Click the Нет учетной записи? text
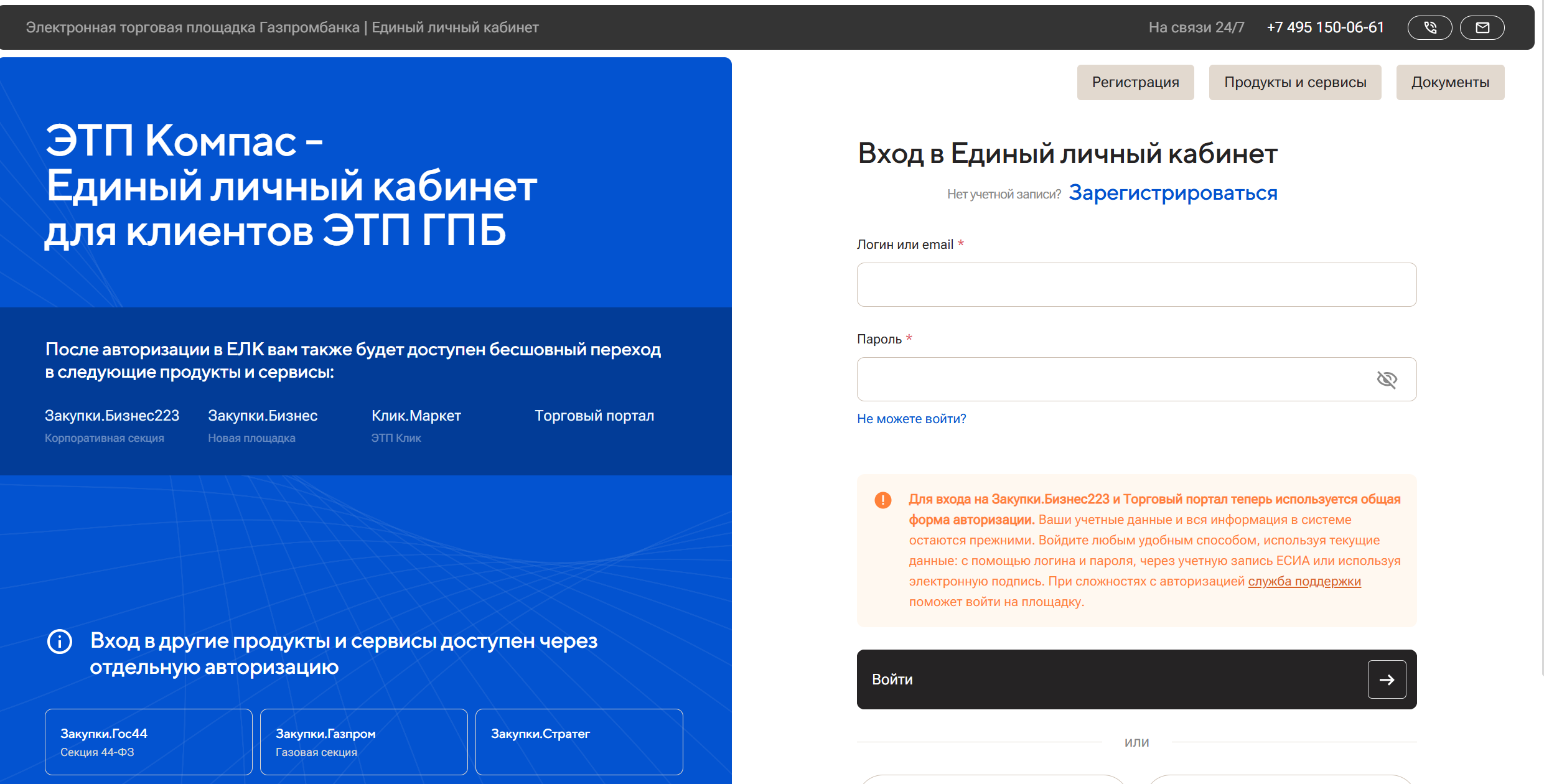The height and width of the screenshot is (784, 1544). 1004,194
